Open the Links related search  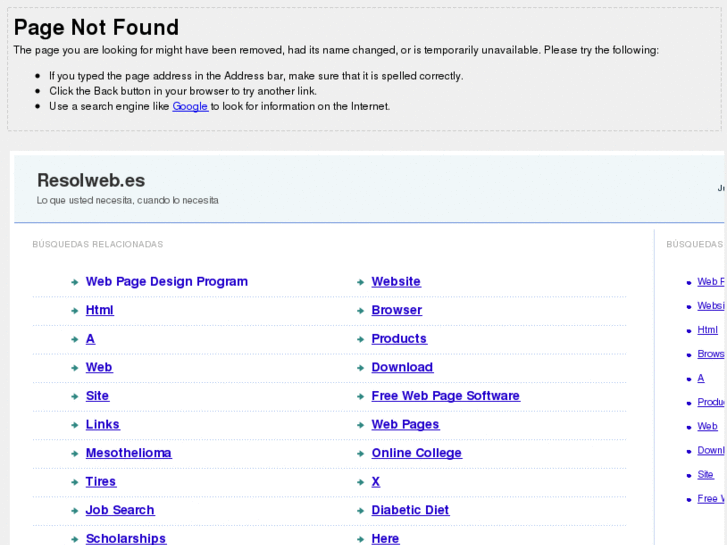tap(102, 425)
